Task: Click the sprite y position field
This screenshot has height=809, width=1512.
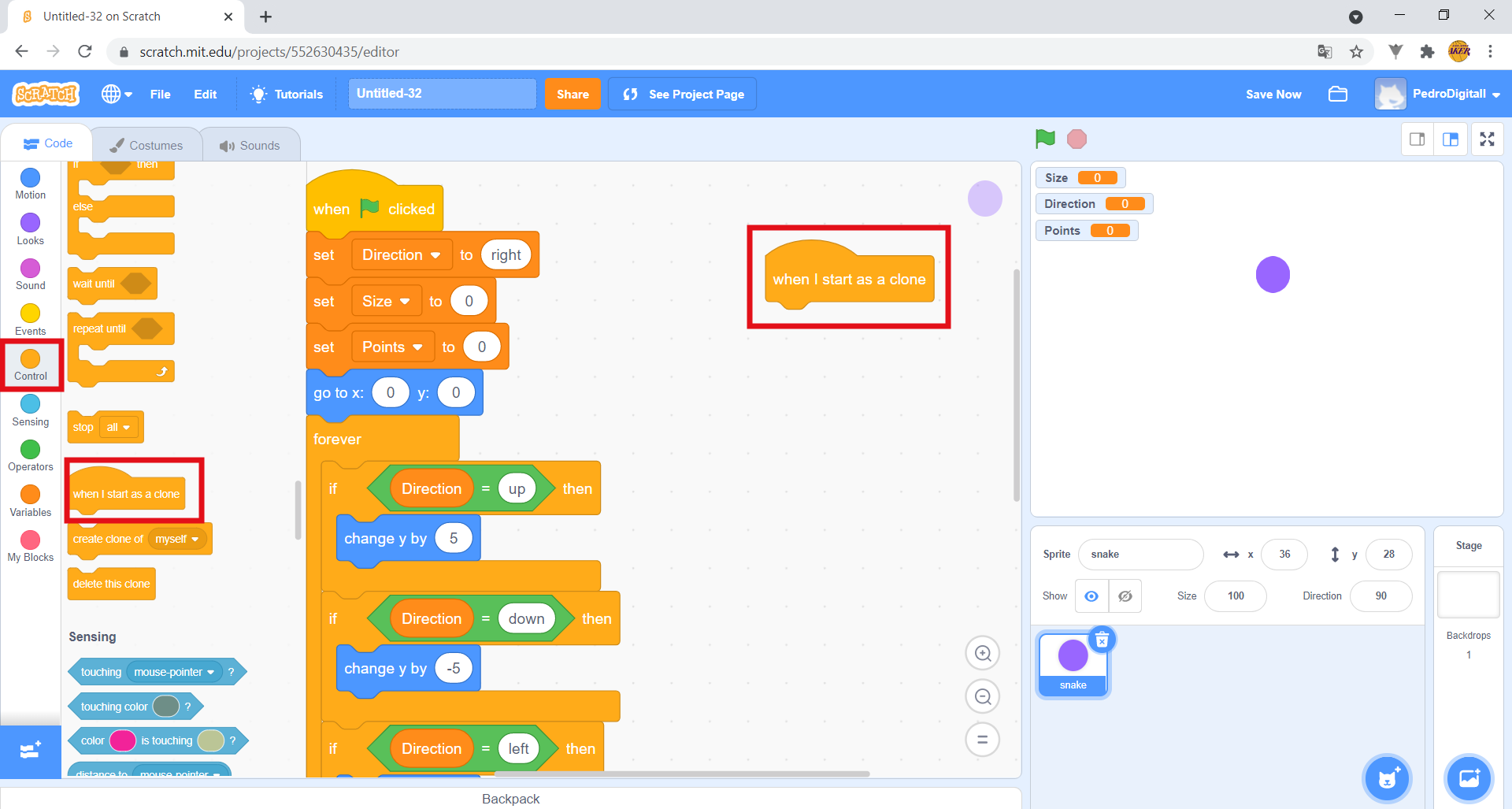Action: (1388, 555)
